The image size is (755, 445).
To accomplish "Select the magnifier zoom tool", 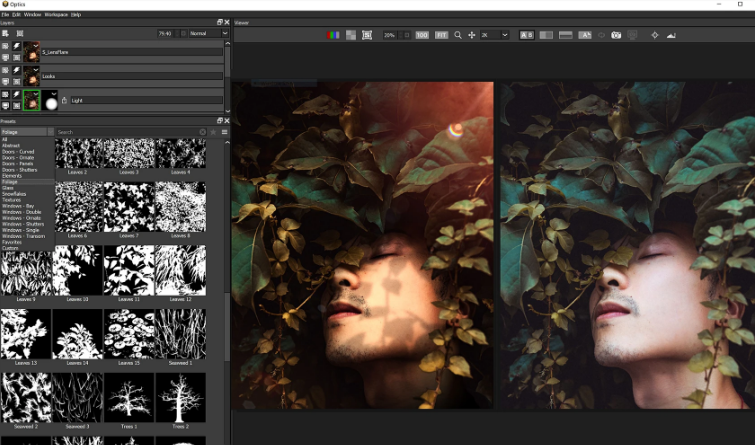I will (x=458, y=35).
